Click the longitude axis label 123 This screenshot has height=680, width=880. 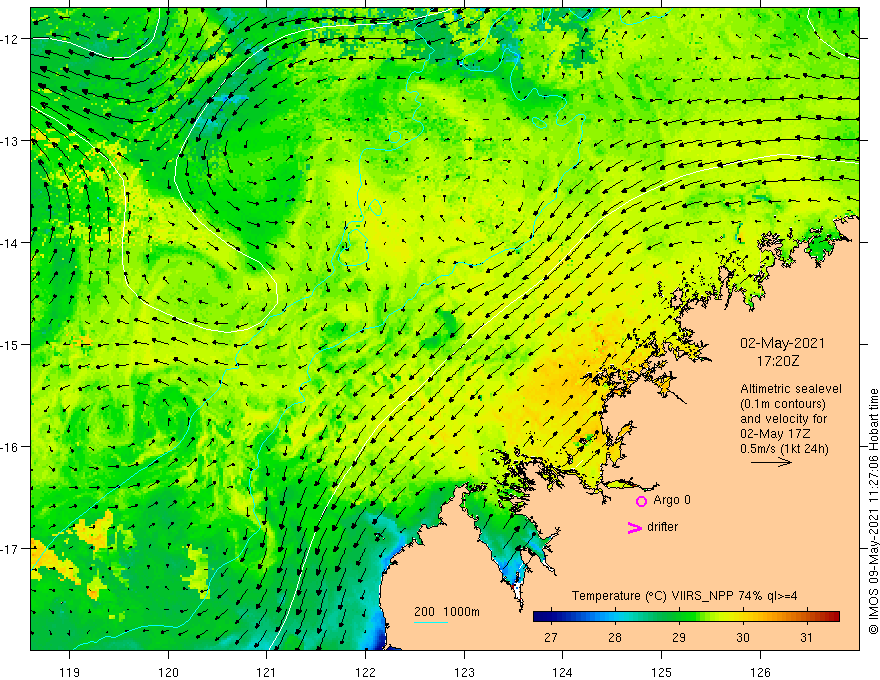(464, 672)
